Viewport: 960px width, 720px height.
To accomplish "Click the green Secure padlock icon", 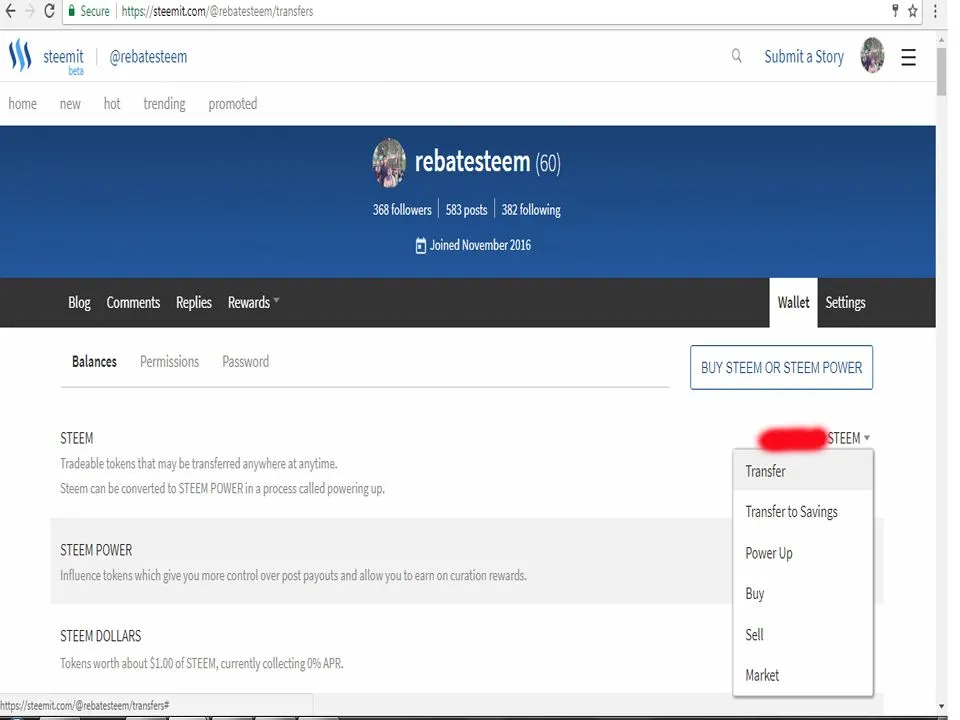I will pyautogui.click(x=72, y=11).
